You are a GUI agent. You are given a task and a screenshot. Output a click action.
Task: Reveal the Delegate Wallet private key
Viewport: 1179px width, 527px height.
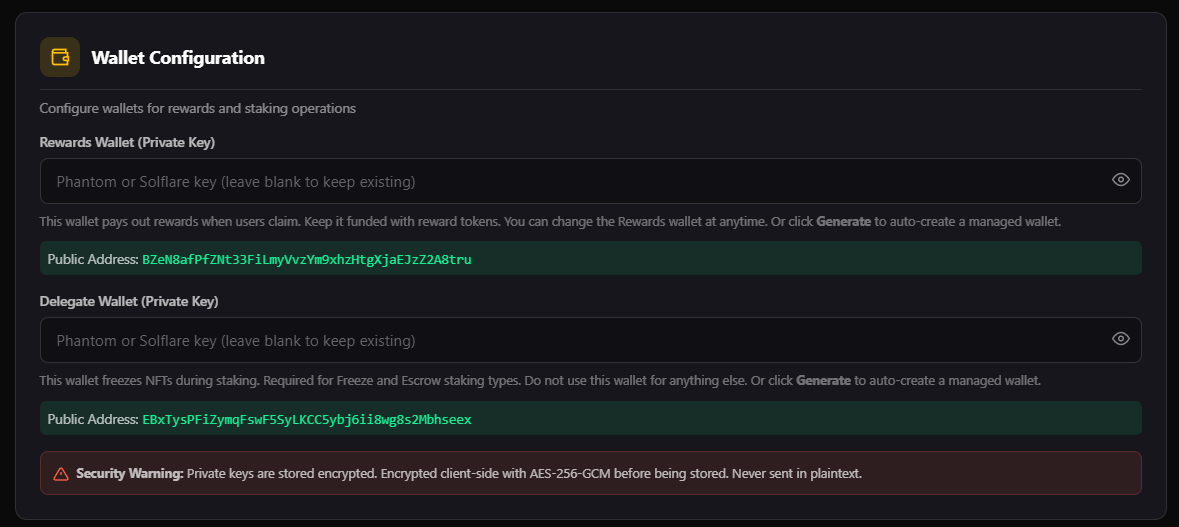click(1121, 339)
